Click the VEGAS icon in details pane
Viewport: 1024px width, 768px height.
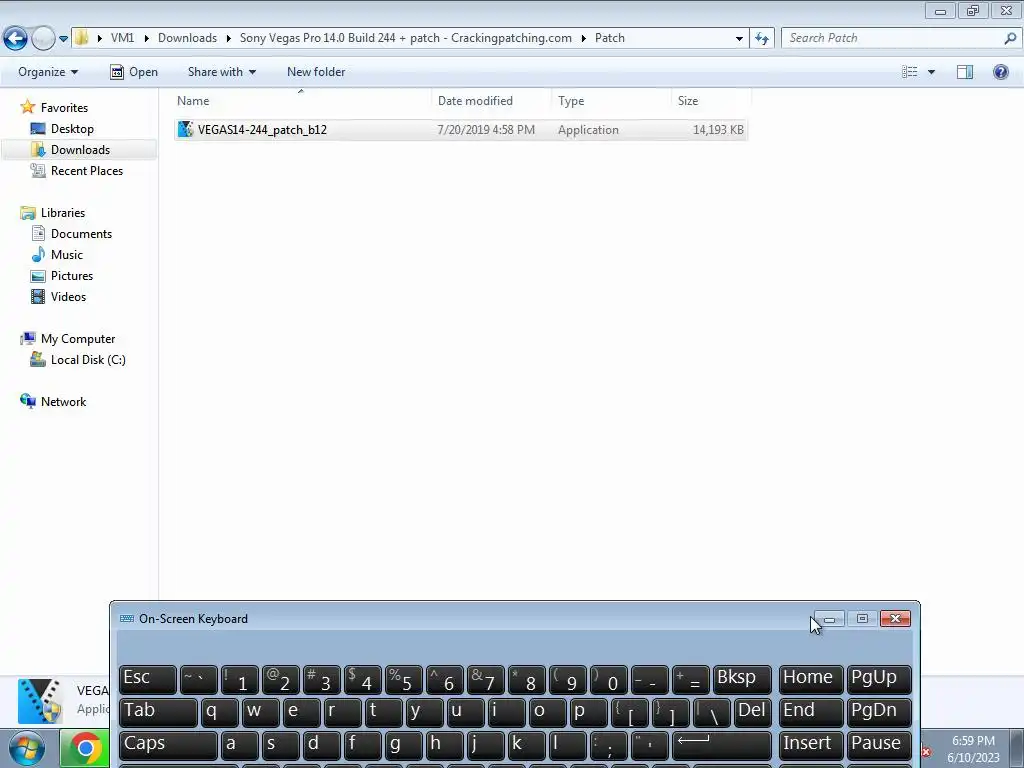[40, 701]
